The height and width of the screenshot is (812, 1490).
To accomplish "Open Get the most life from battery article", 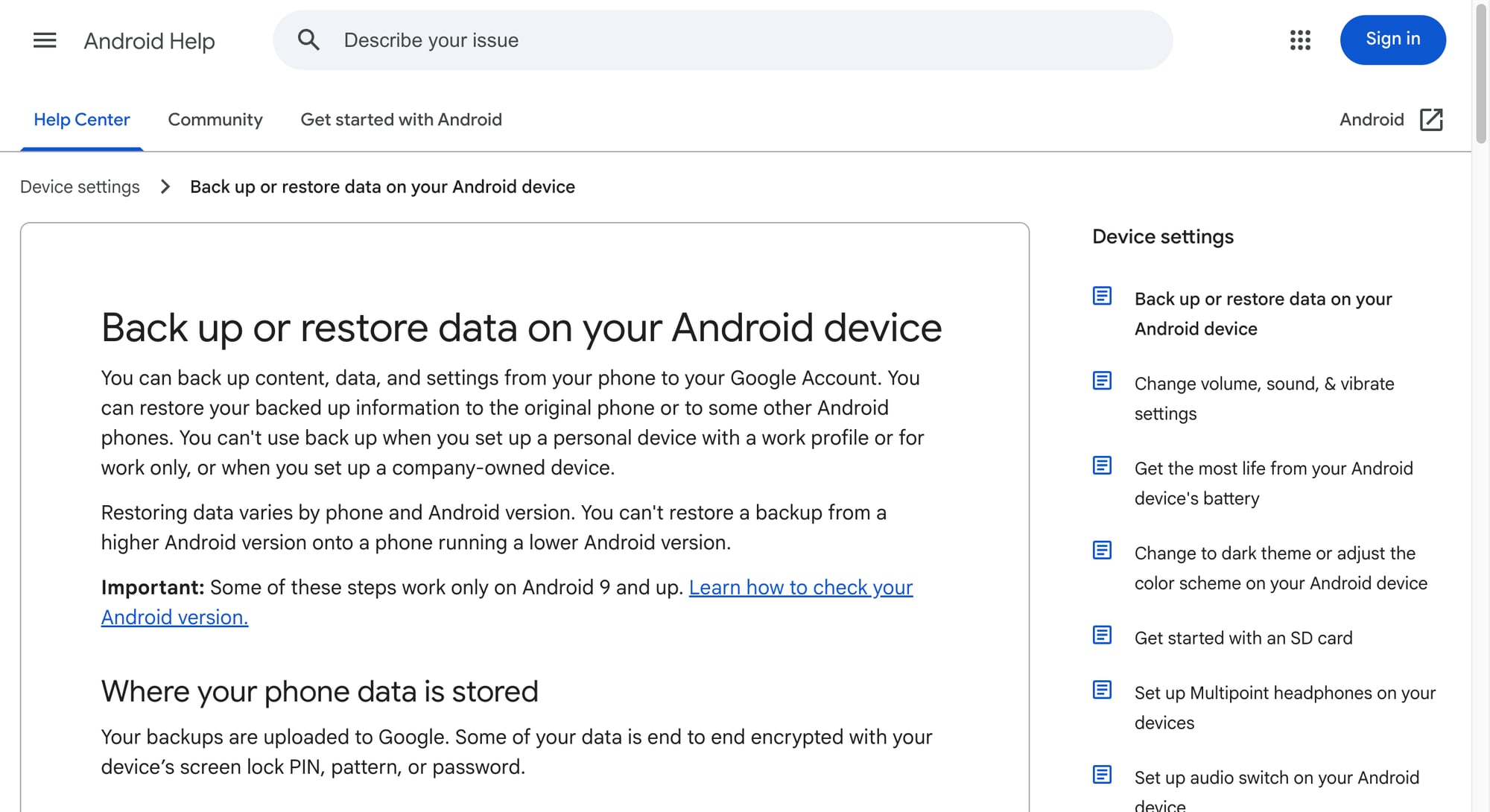I will click(x=1273, y=483).
